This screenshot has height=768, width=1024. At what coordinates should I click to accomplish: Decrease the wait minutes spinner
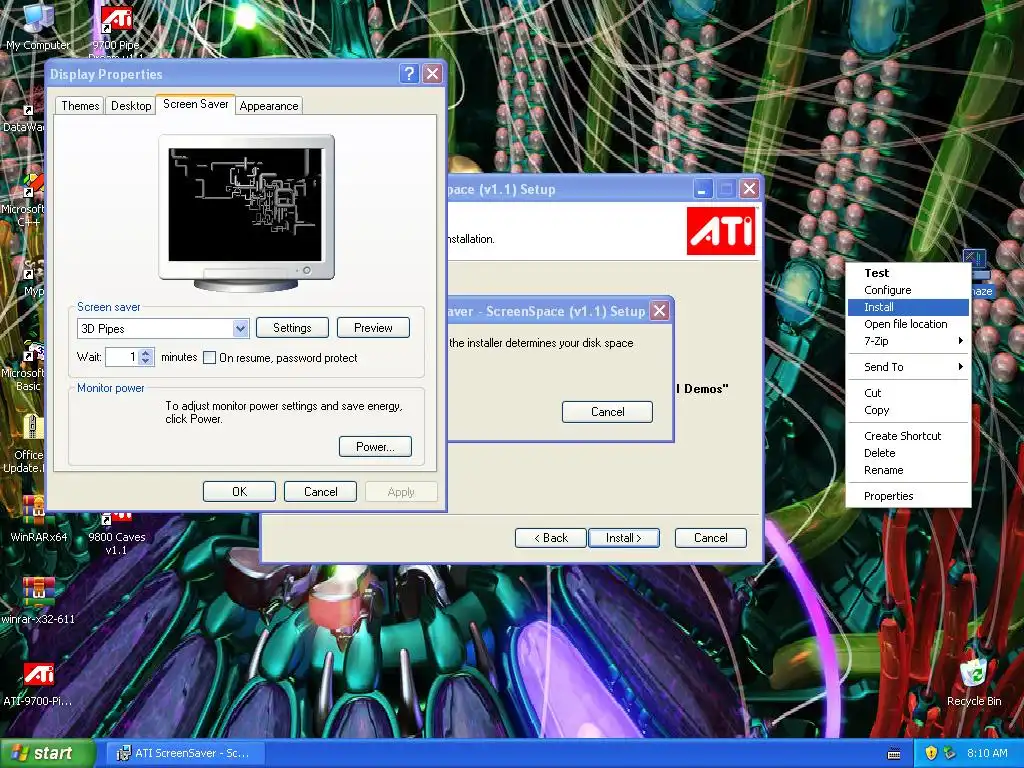pos(146,361)
